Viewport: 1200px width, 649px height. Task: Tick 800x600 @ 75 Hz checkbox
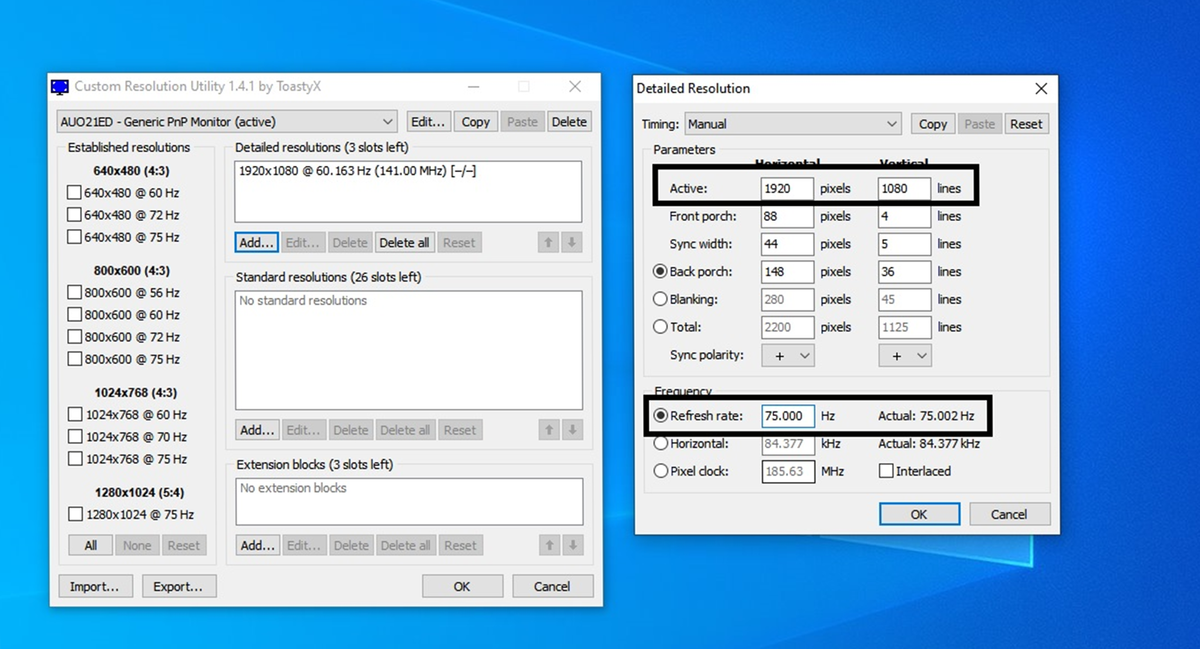(74, 359)
